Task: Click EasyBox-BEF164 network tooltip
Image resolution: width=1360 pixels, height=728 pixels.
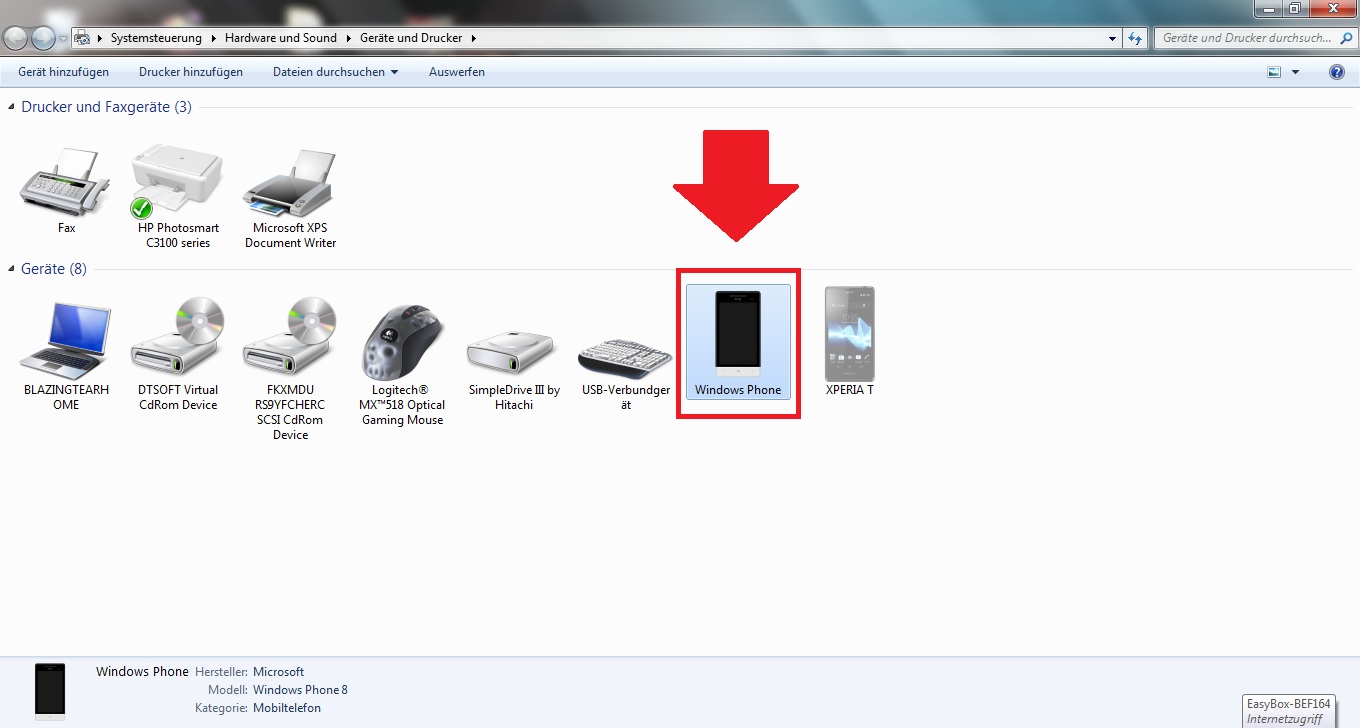Action: point(1289,711)
